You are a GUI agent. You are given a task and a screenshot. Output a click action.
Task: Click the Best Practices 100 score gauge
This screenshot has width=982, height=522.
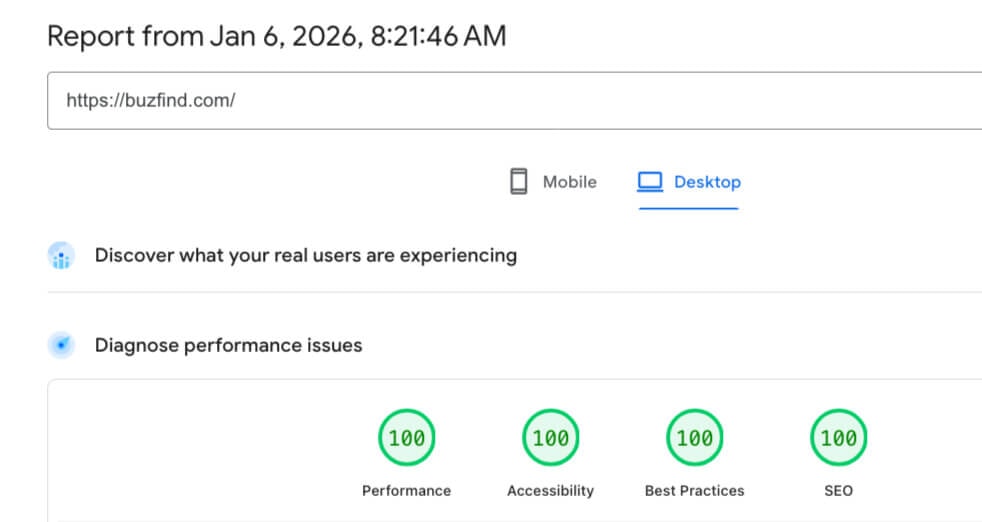[x=695, y=437]
